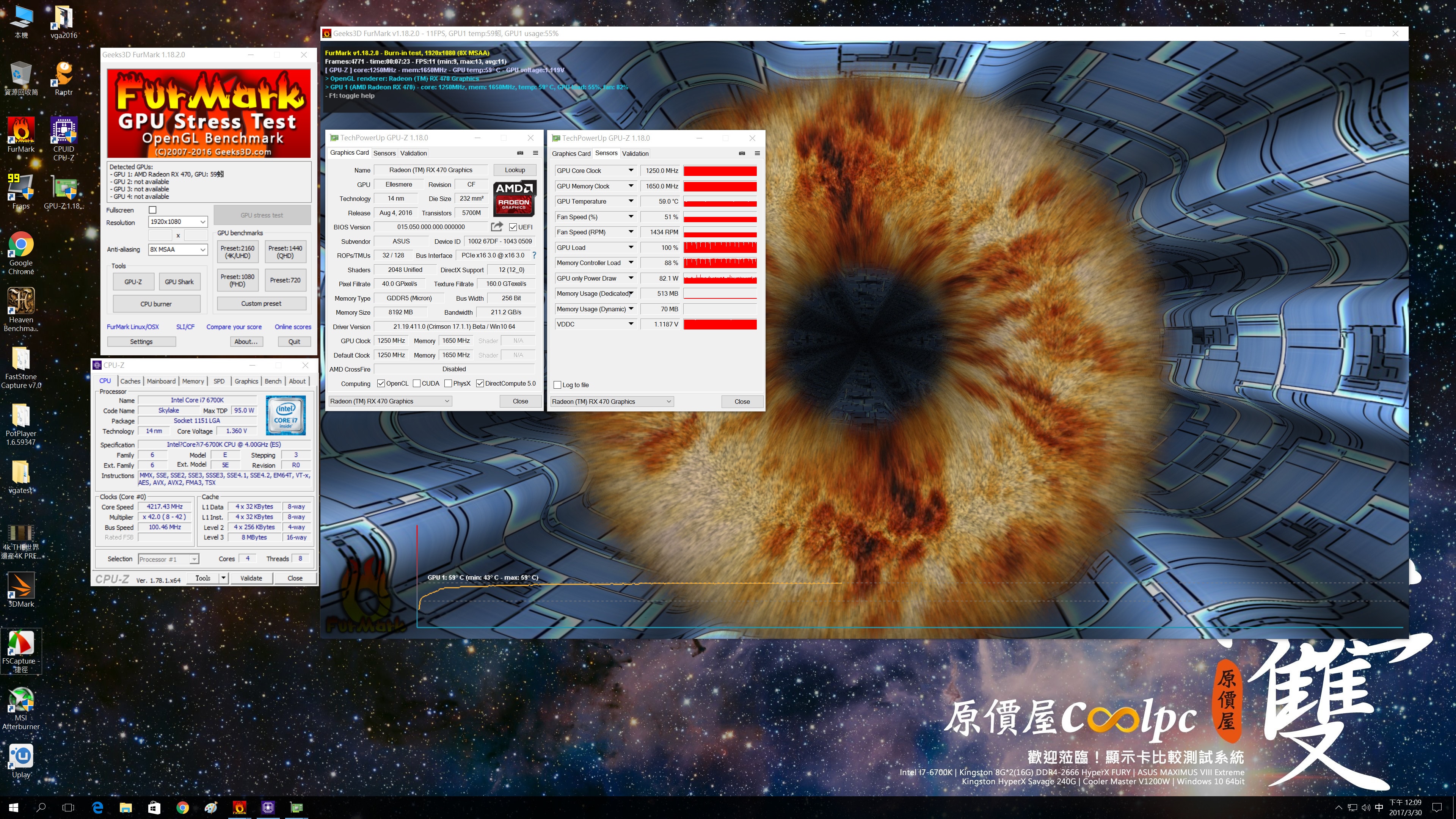This screenshot has width=1456, height=819.
Task: Click GPU-Z screenshot camera icon in Graphics Card window
Action: click(520, 152)
